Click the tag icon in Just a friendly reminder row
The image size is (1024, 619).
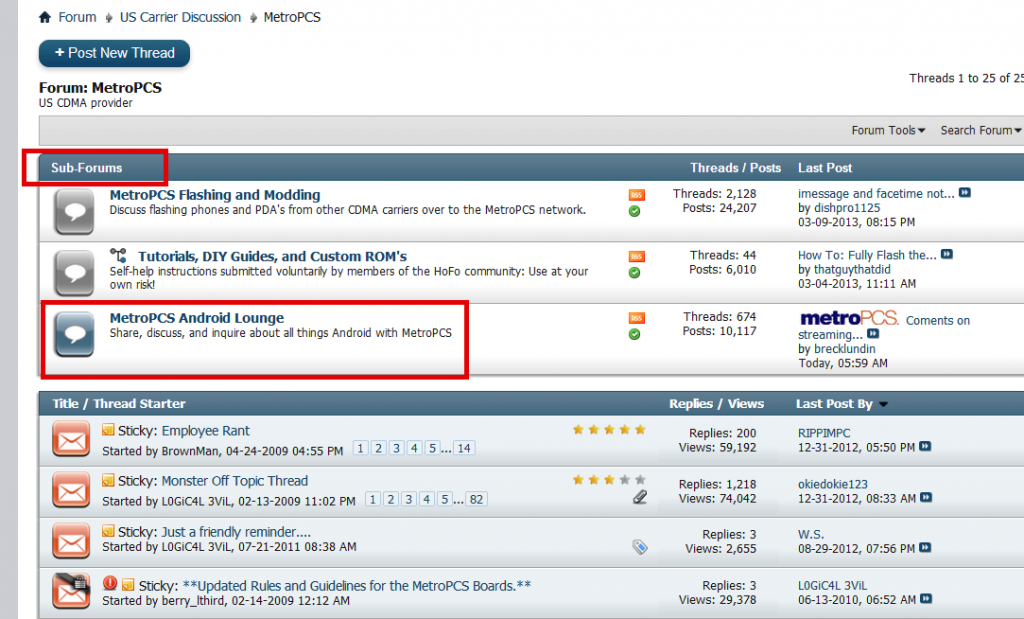pos(640,547)
